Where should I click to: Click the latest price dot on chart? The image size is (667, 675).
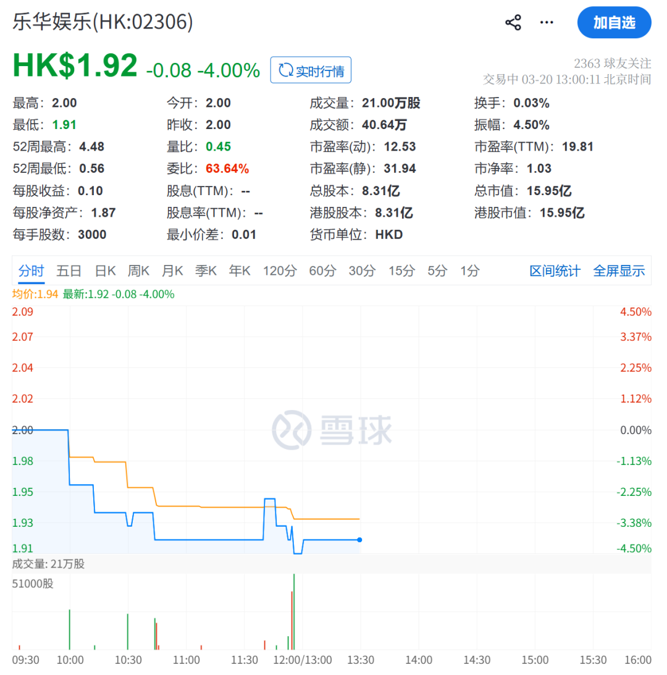click(x=359, y=540)
